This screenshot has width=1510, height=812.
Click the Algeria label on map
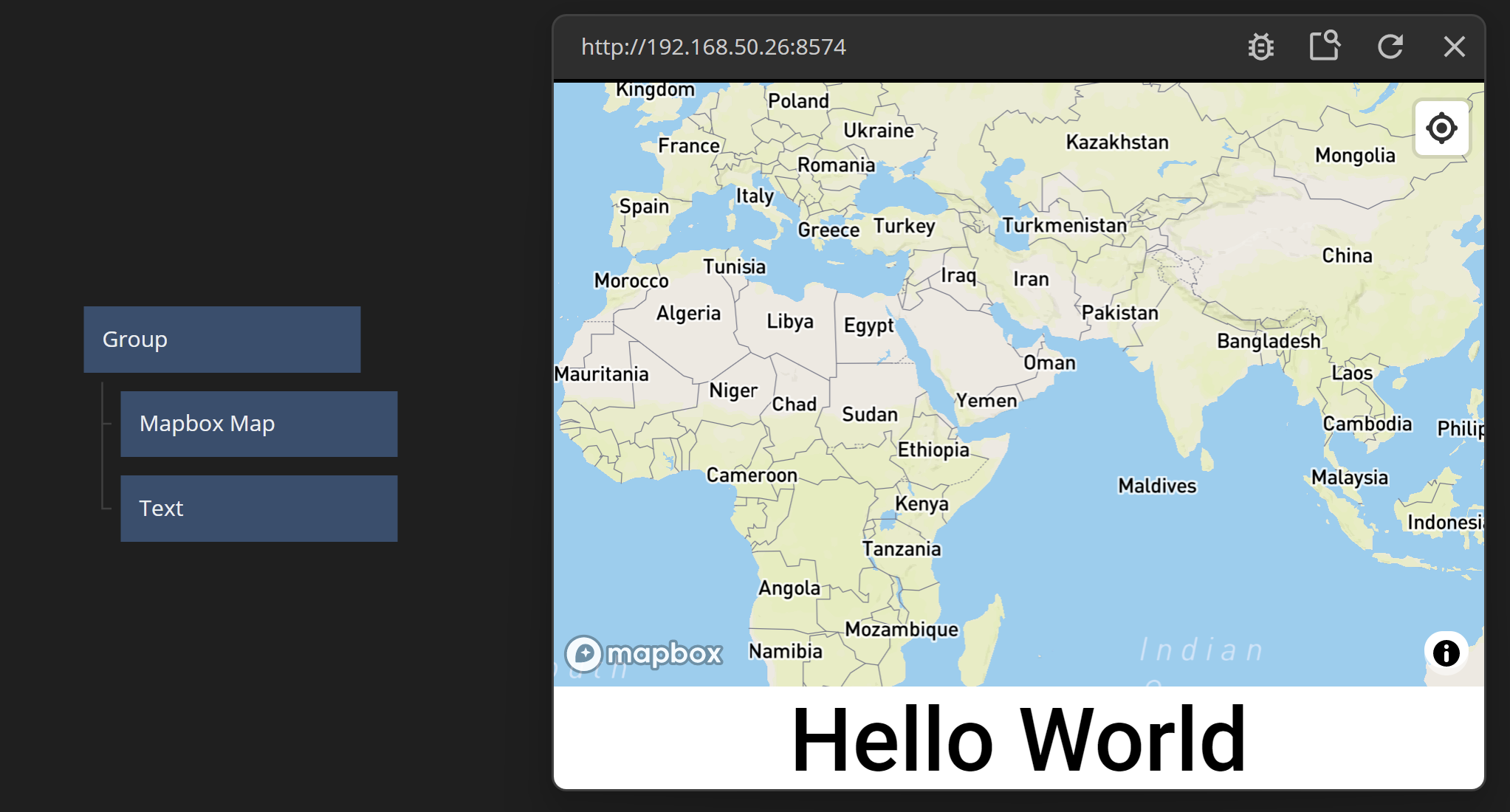(688, 314)
